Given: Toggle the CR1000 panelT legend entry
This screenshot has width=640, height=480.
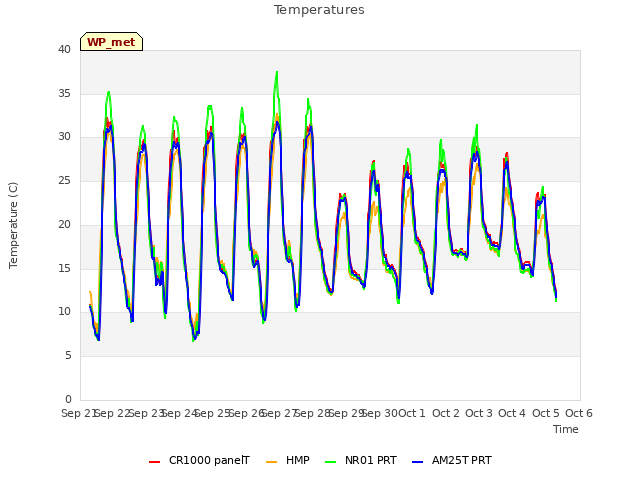Looking at the screenshot, I should pyautogui.click(x=199, y=460).
